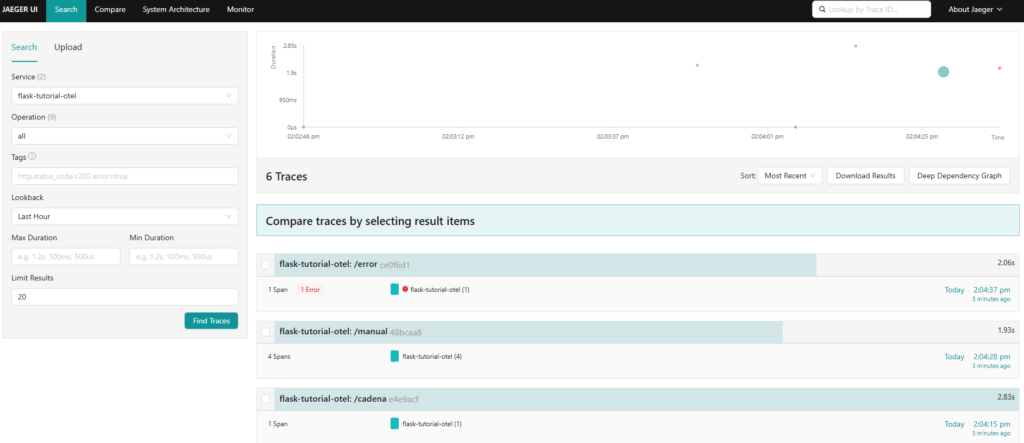Click teal service marker in /cadena trace

click(395, 423)
